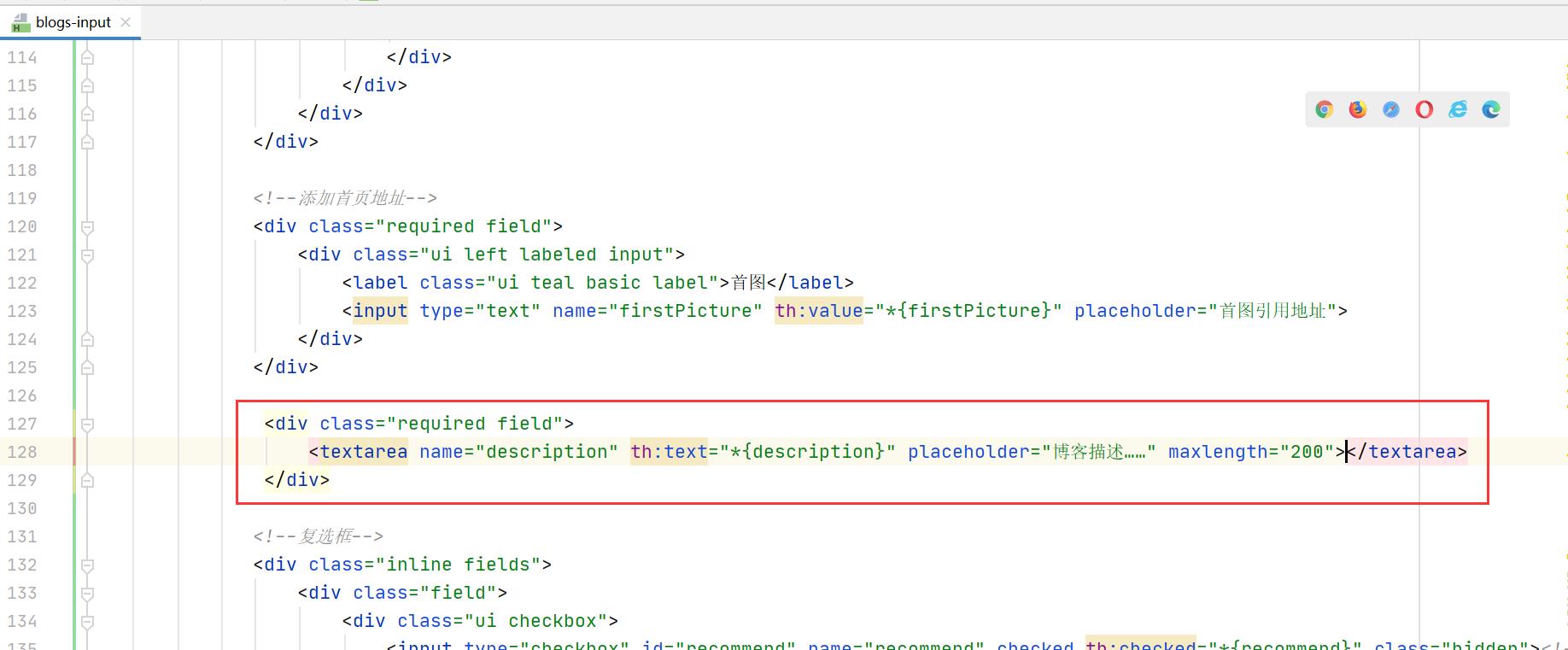
Task: Click the 复选框 comment line
Action: [318, 536]
